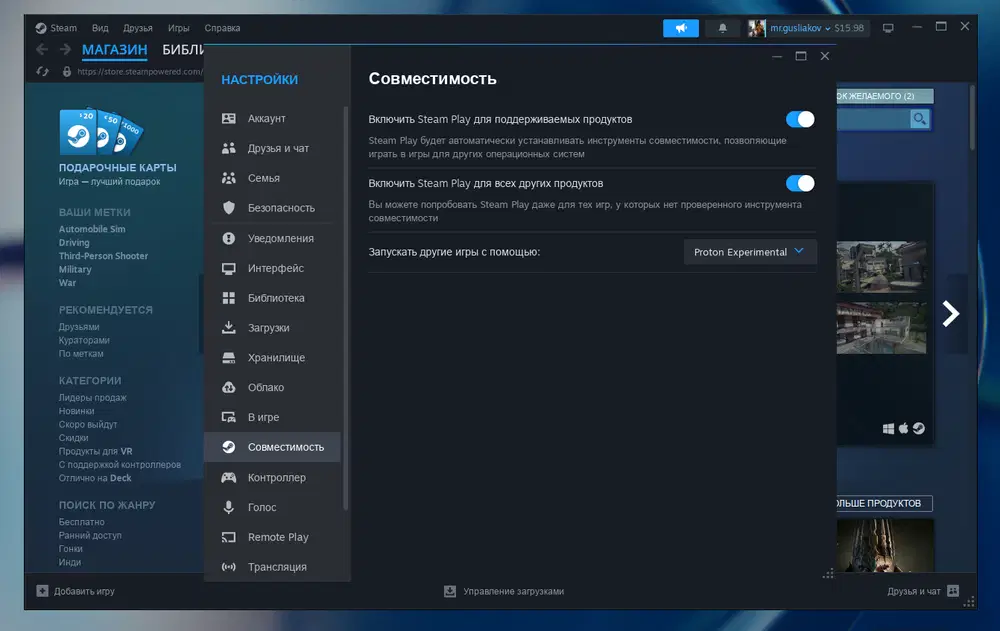The image size is (1000, 631).
Task: Open the announcements megaphone icon
Action: coord(680,28)
